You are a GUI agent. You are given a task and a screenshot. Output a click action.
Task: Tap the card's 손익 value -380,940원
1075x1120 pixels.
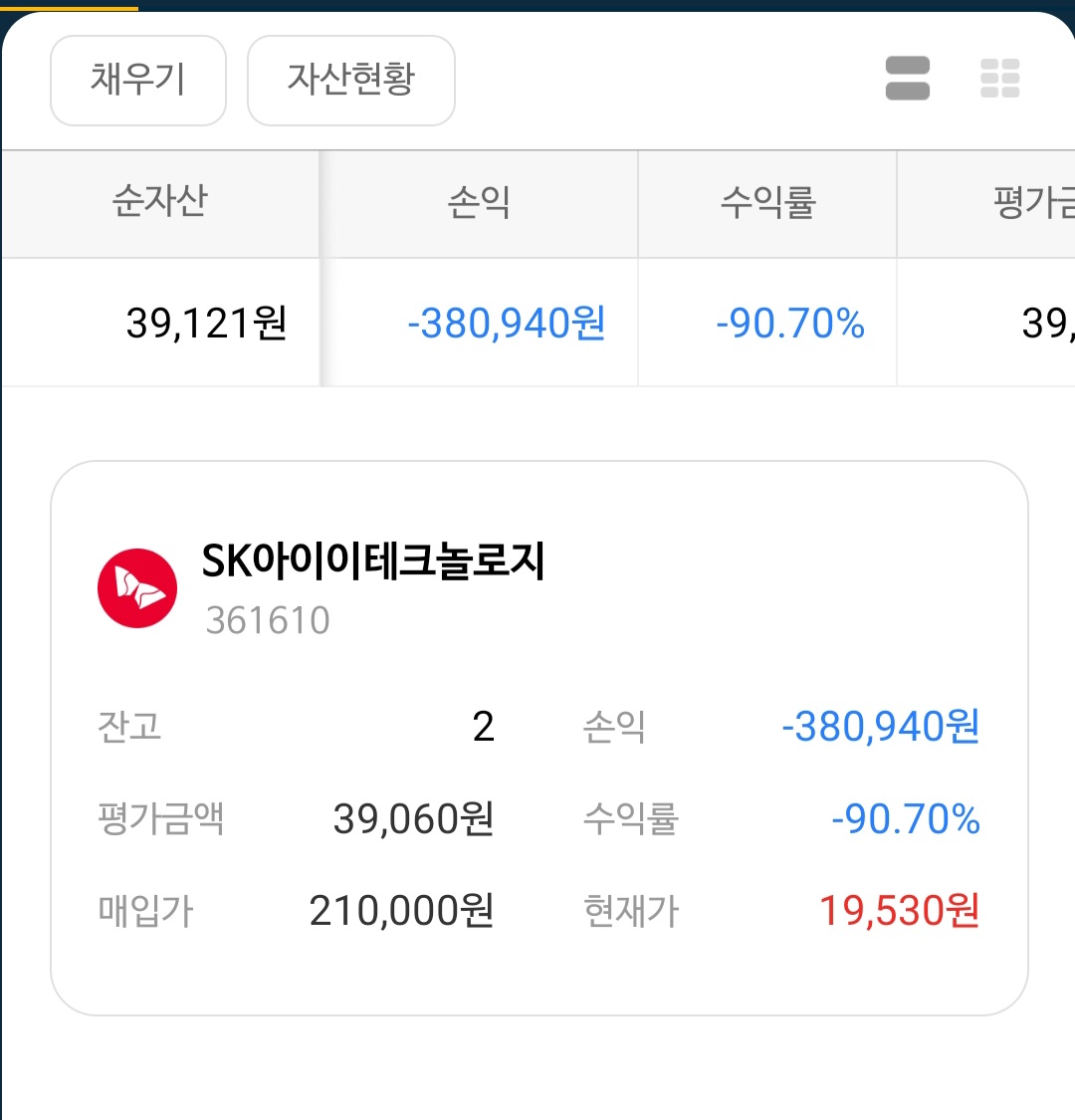[x=881, y=727]
